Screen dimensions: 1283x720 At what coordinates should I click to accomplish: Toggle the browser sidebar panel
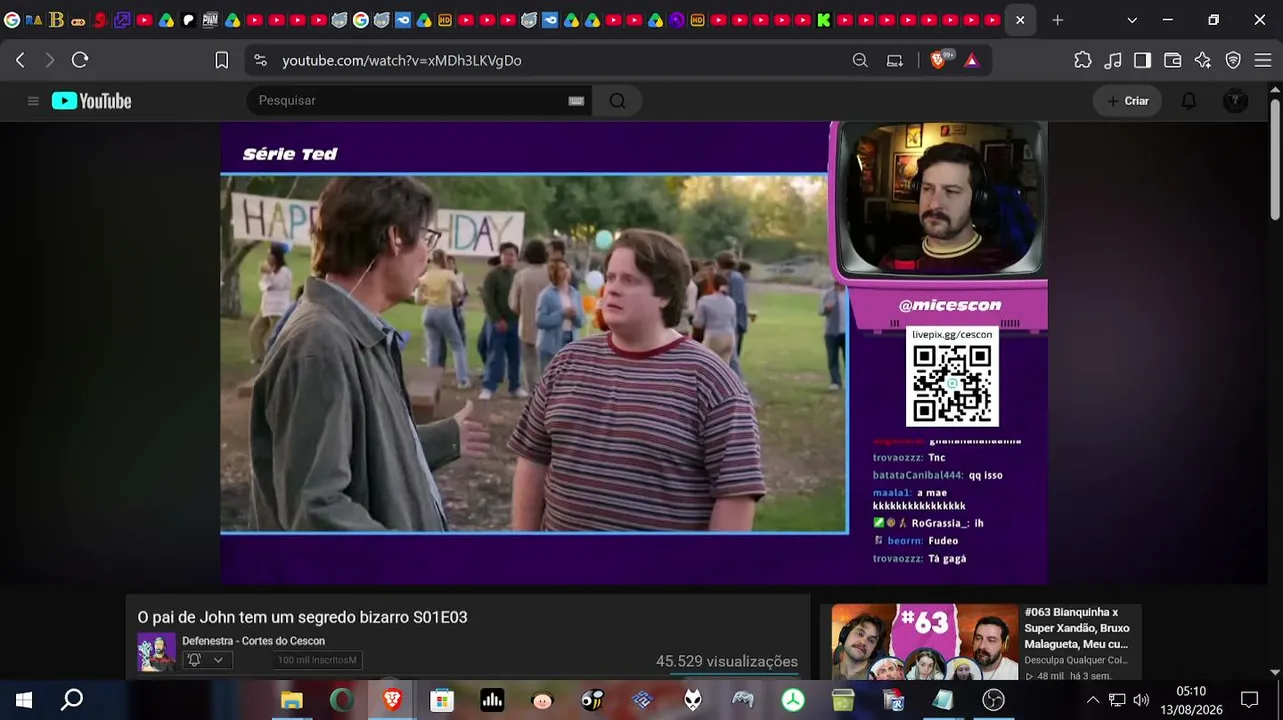(x=1142, y=60)
